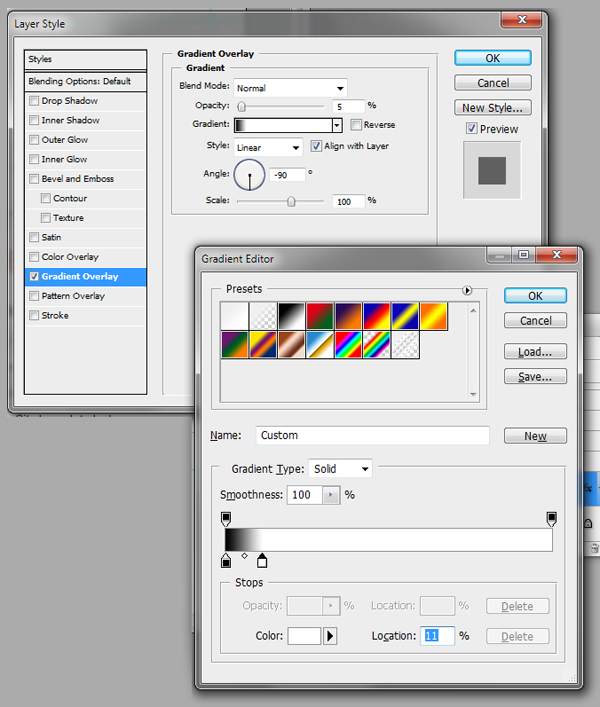Viewport: 600px width, 707px height.
Task: Choose the Yellow, Violet, Orange, Blue preset
Action: click(263, 344)
